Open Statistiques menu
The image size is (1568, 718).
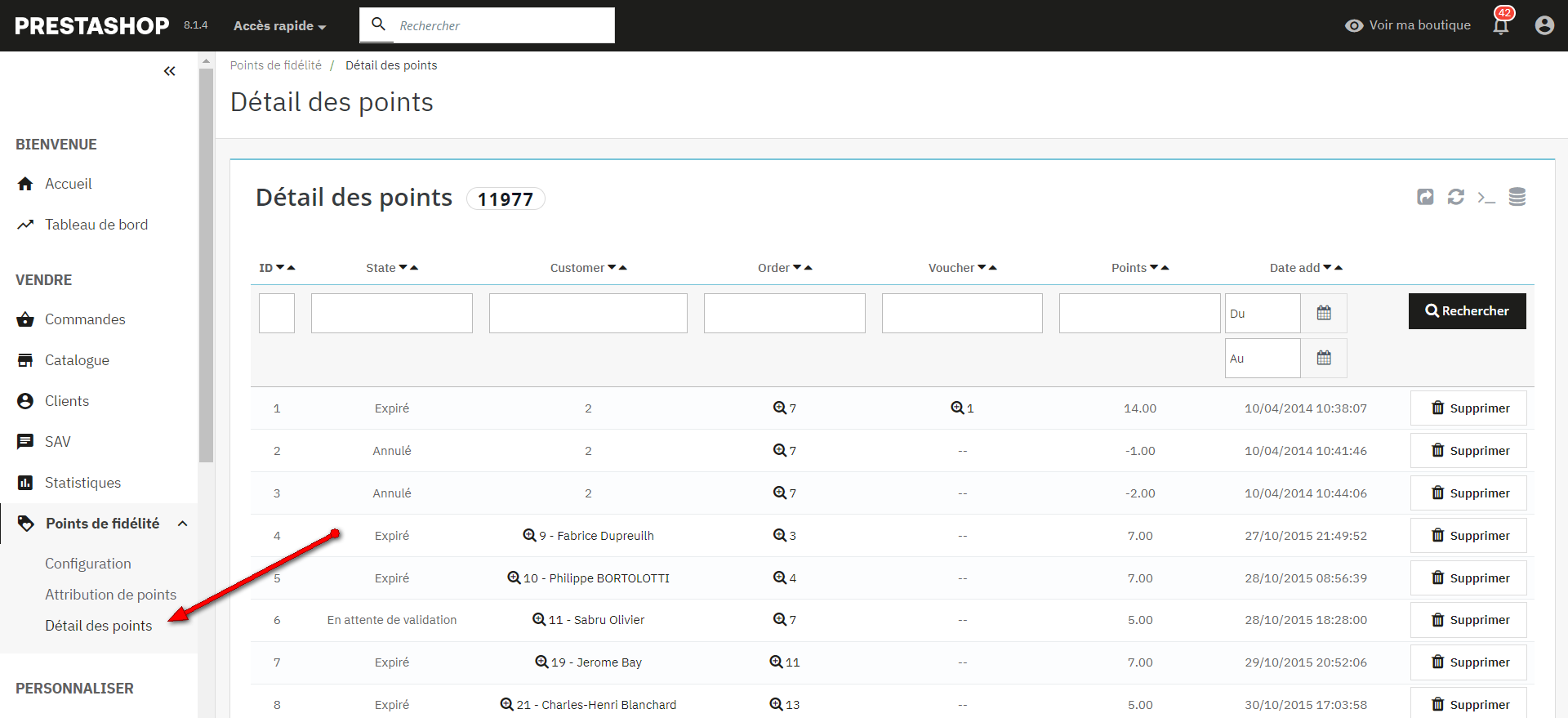[x=82, y=483]
